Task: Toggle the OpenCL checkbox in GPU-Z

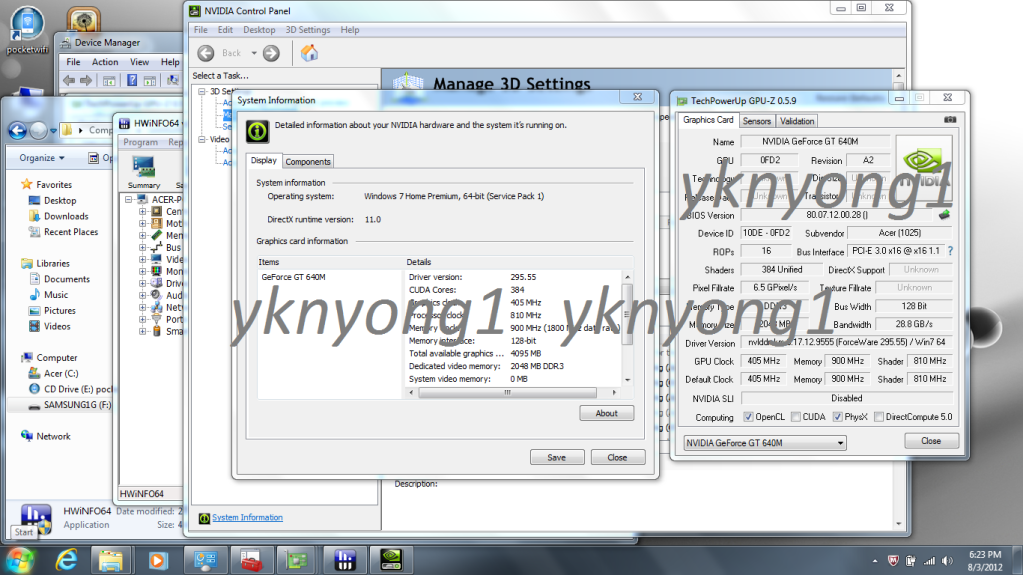Action: (748, 417)
